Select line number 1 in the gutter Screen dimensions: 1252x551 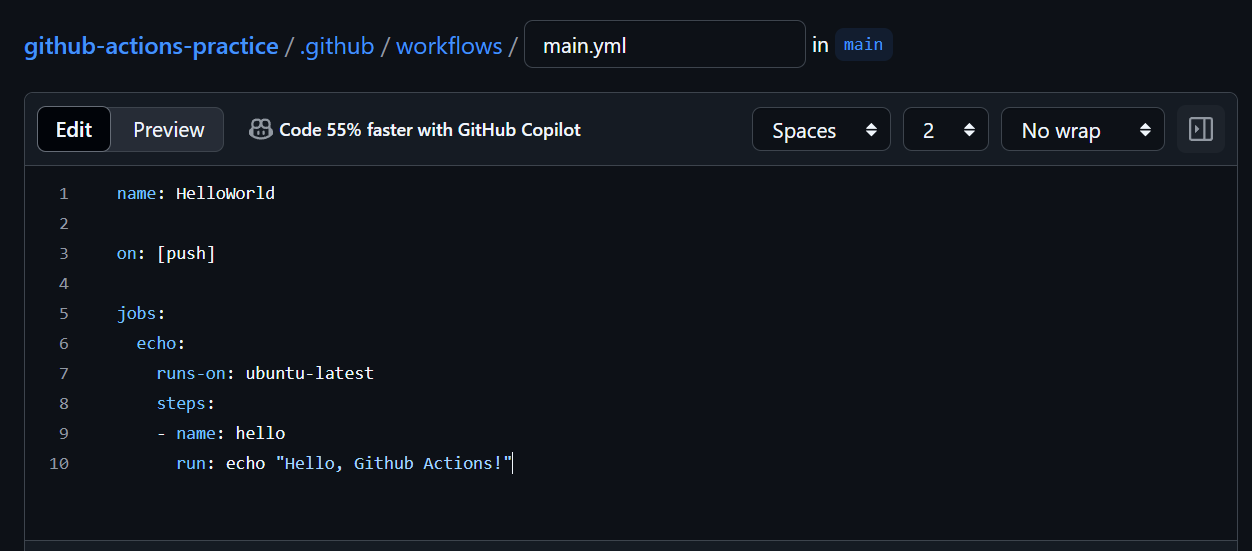(x=64, y=194)
